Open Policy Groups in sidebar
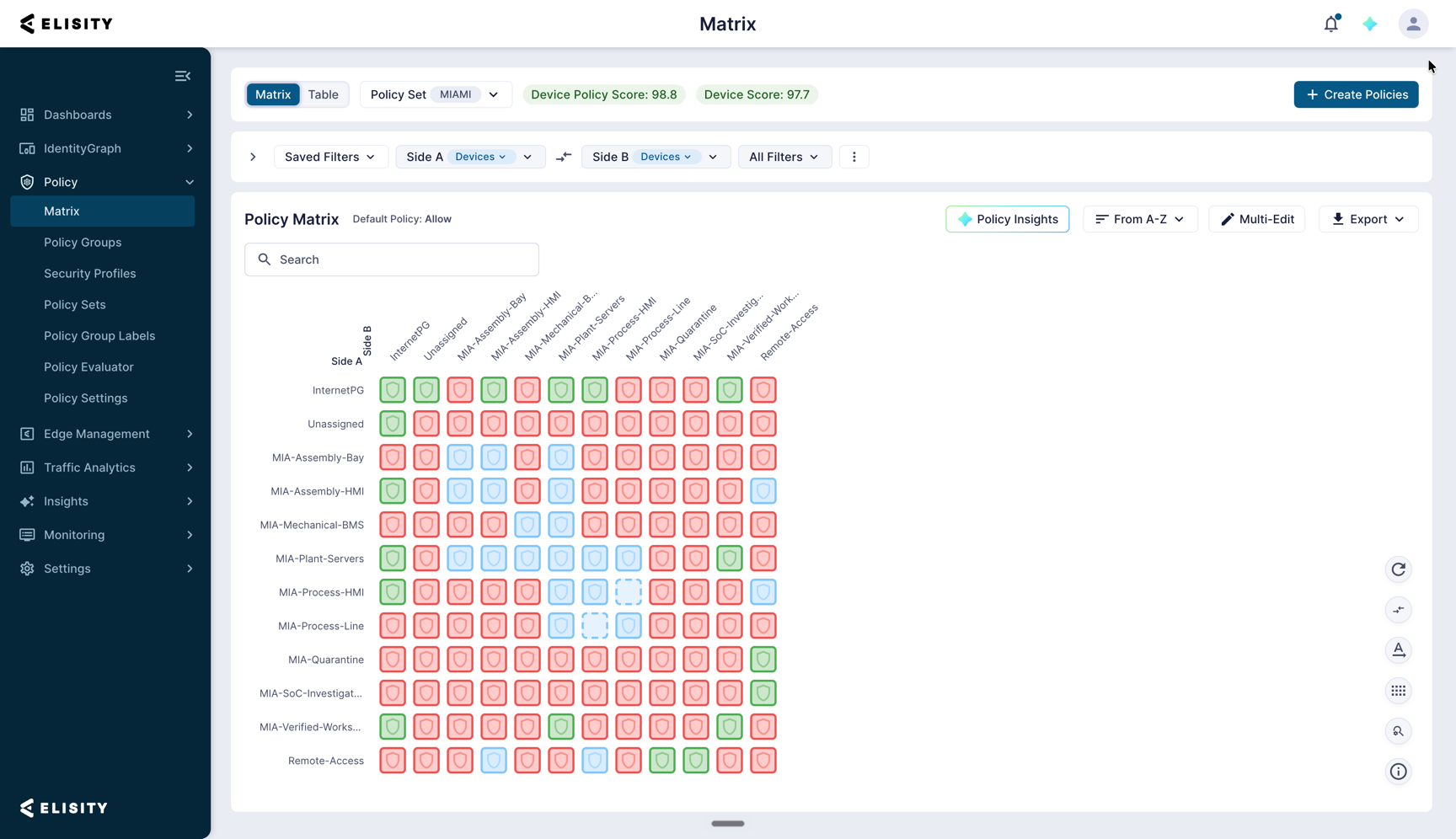The image size is (1456, 839). pos(83,242)
